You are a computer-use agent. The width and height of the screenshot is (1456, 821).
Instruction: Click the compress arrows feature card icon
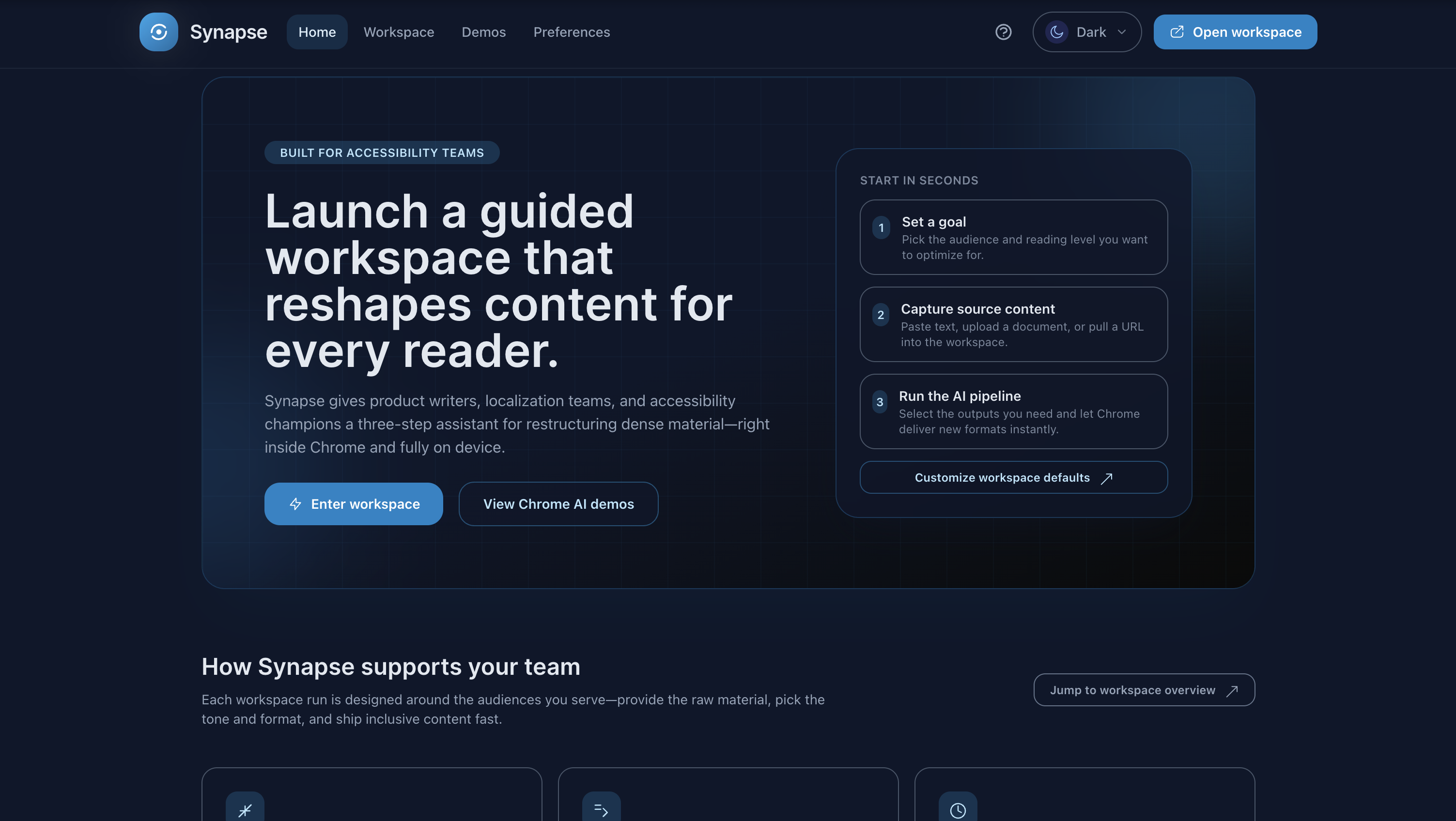coord(245,810)
